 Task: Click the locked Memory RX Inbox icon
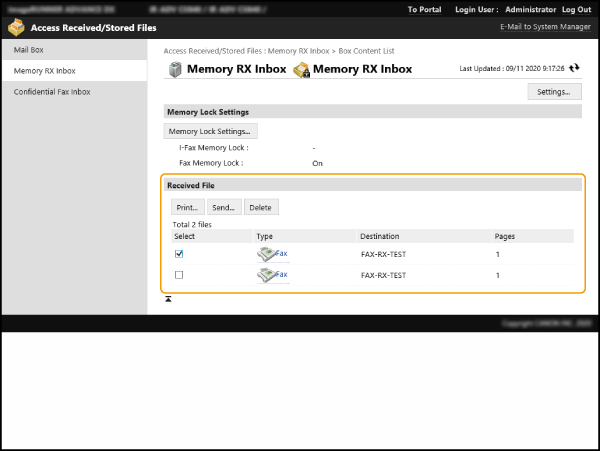(299, 70)
